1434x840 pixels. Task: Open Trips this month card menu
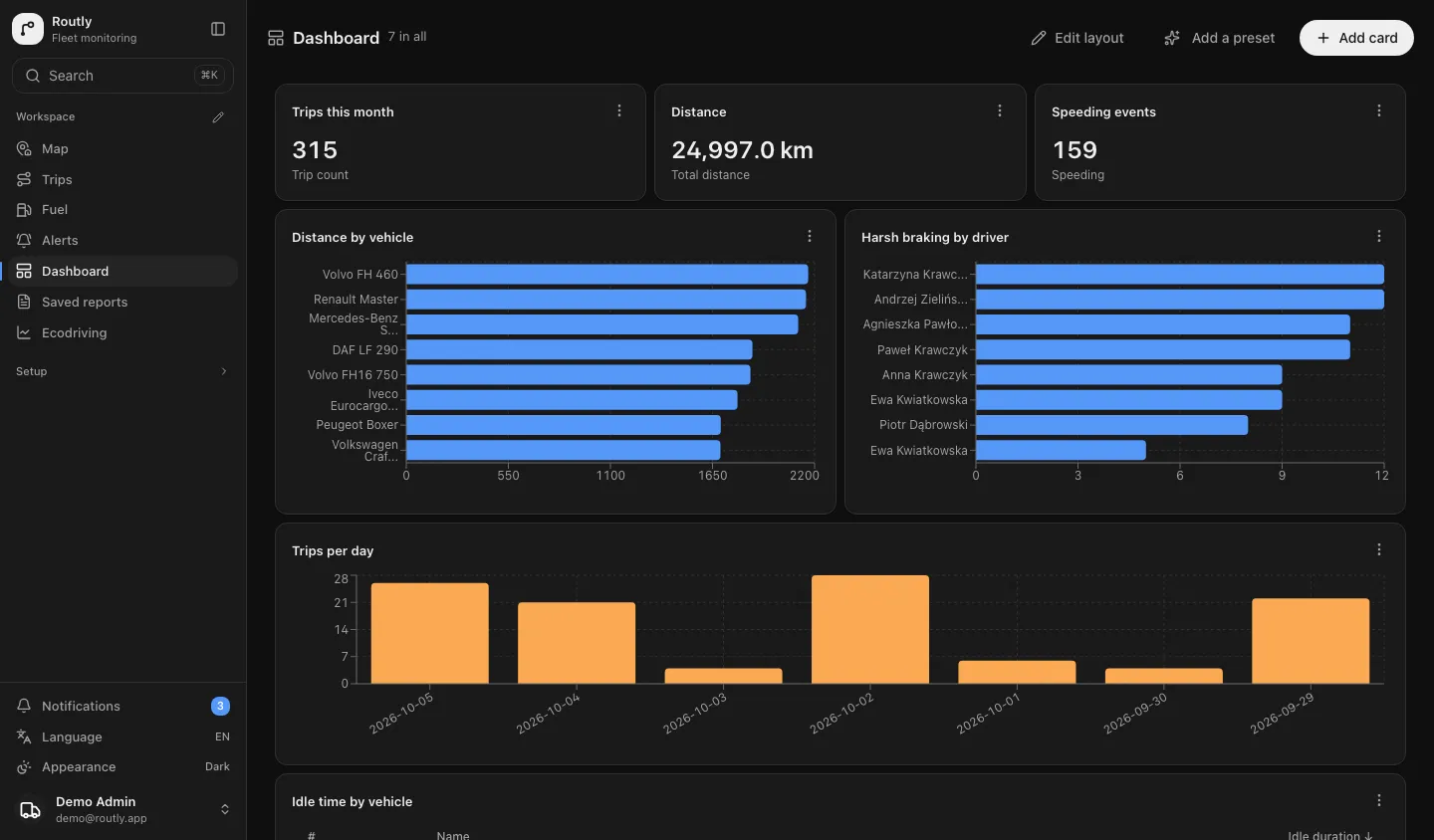tap(619, 110)
